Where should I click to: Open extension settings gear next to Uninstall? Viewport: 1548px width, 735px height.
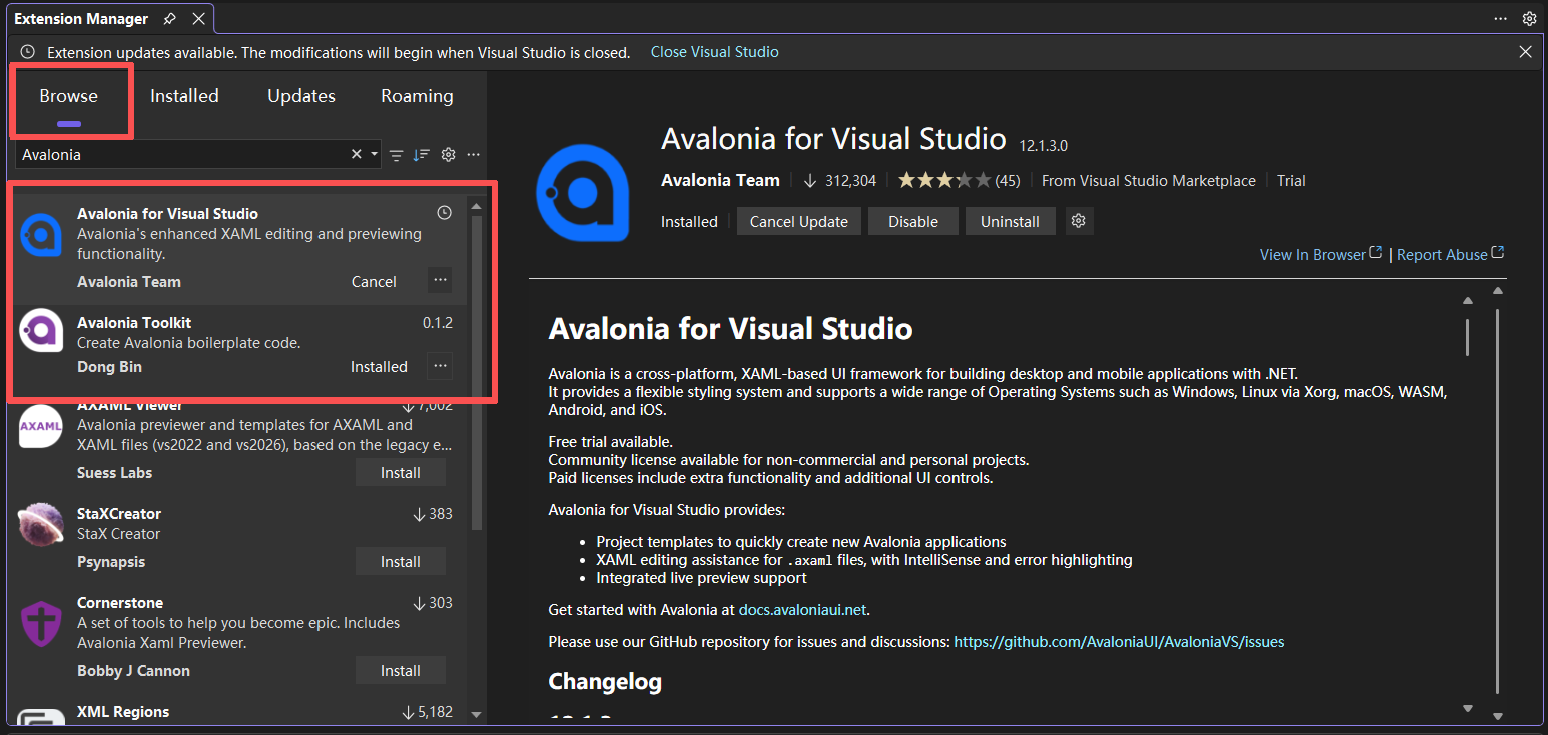pyautogui.click(x=1078, y=221)
